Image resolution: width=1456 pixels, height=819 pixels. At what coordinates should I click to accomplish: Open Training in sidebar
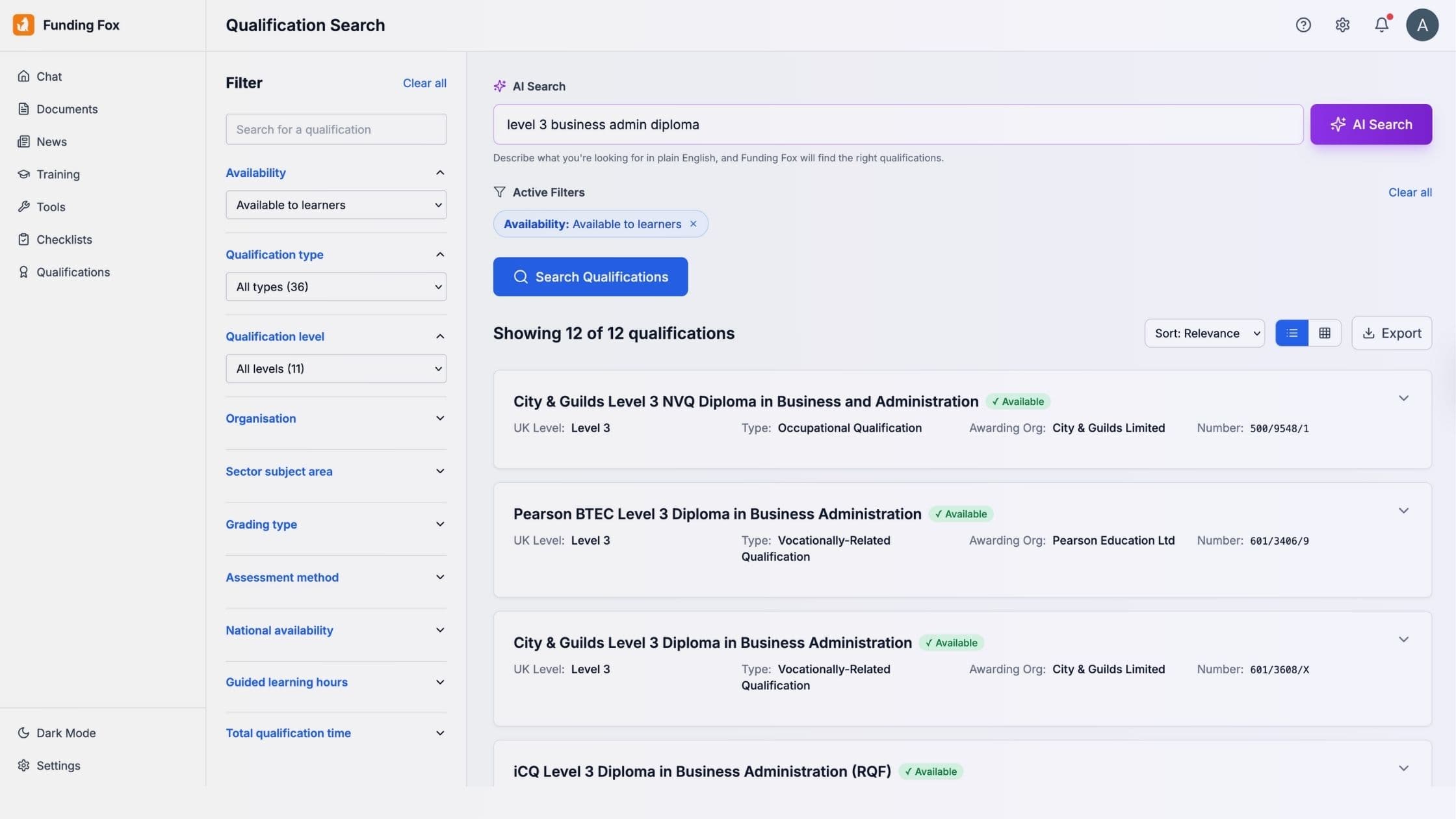click(x=49, y=174)
